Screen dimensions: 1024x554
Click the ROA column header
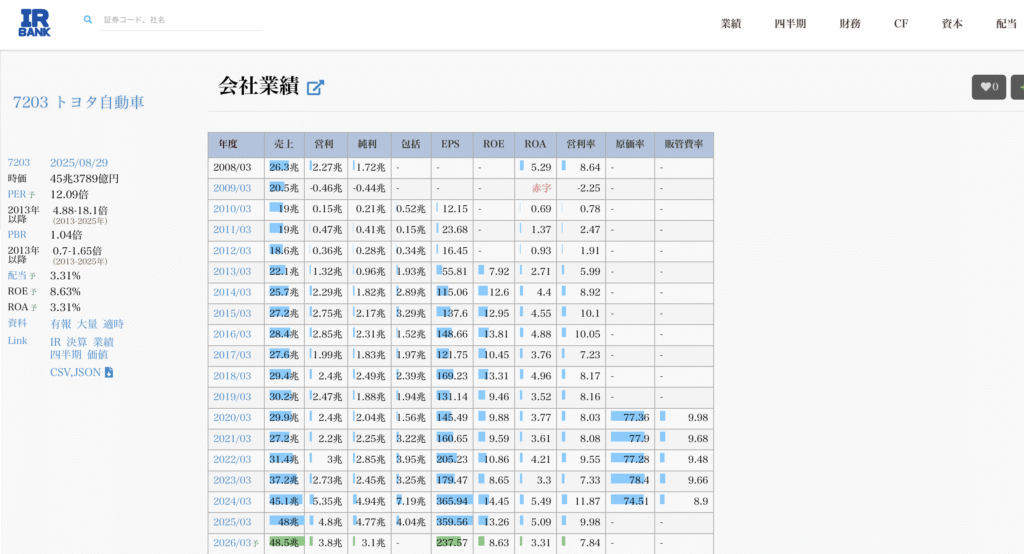[x=535, y=144]
